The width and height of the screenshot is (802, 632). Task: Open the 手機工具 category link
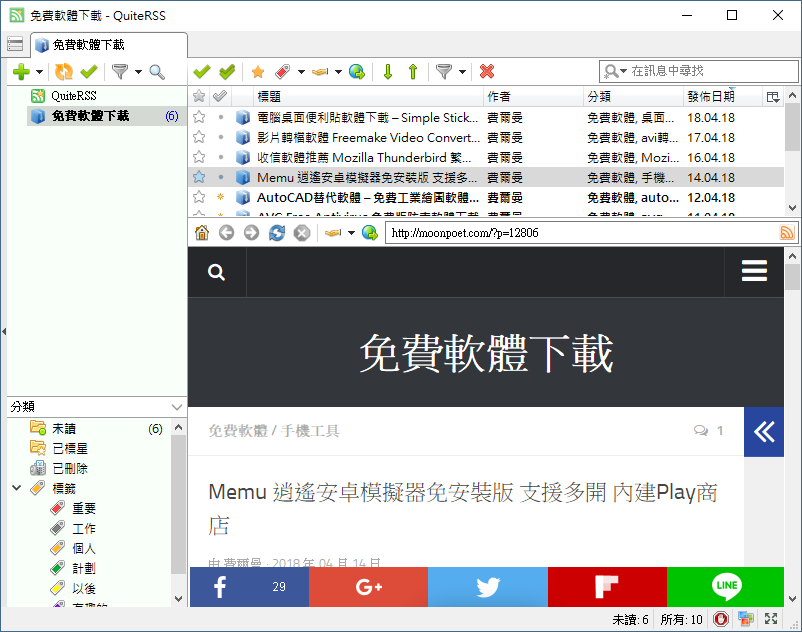pos(310,431)
